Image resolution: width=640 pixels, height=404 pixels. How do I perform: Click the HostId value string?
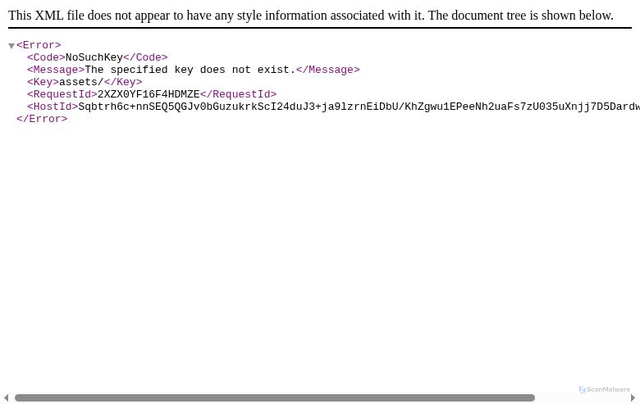coord(359,107)
